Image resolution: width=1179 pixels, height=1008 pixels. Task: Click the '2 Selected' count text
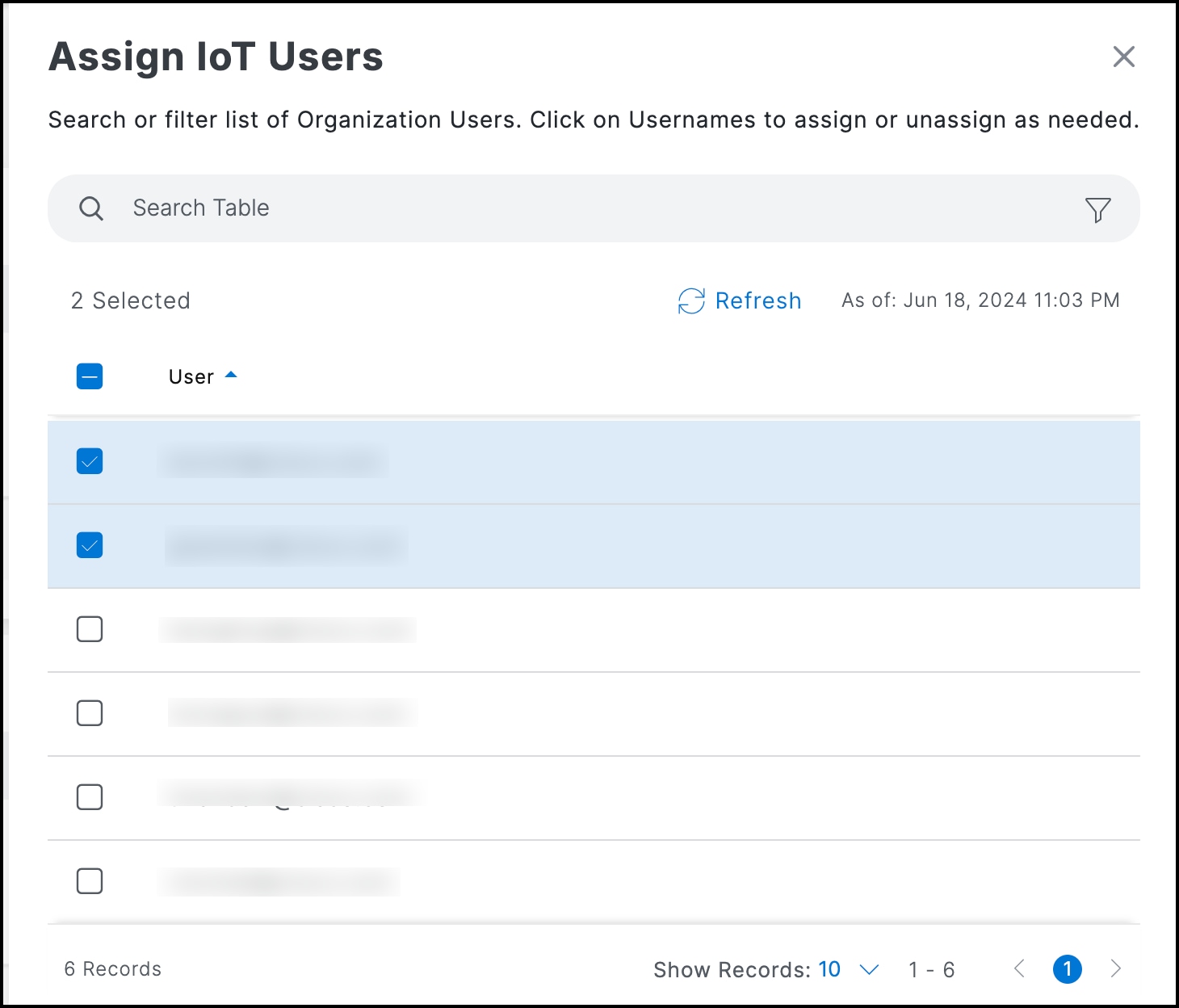click(131, 300)
